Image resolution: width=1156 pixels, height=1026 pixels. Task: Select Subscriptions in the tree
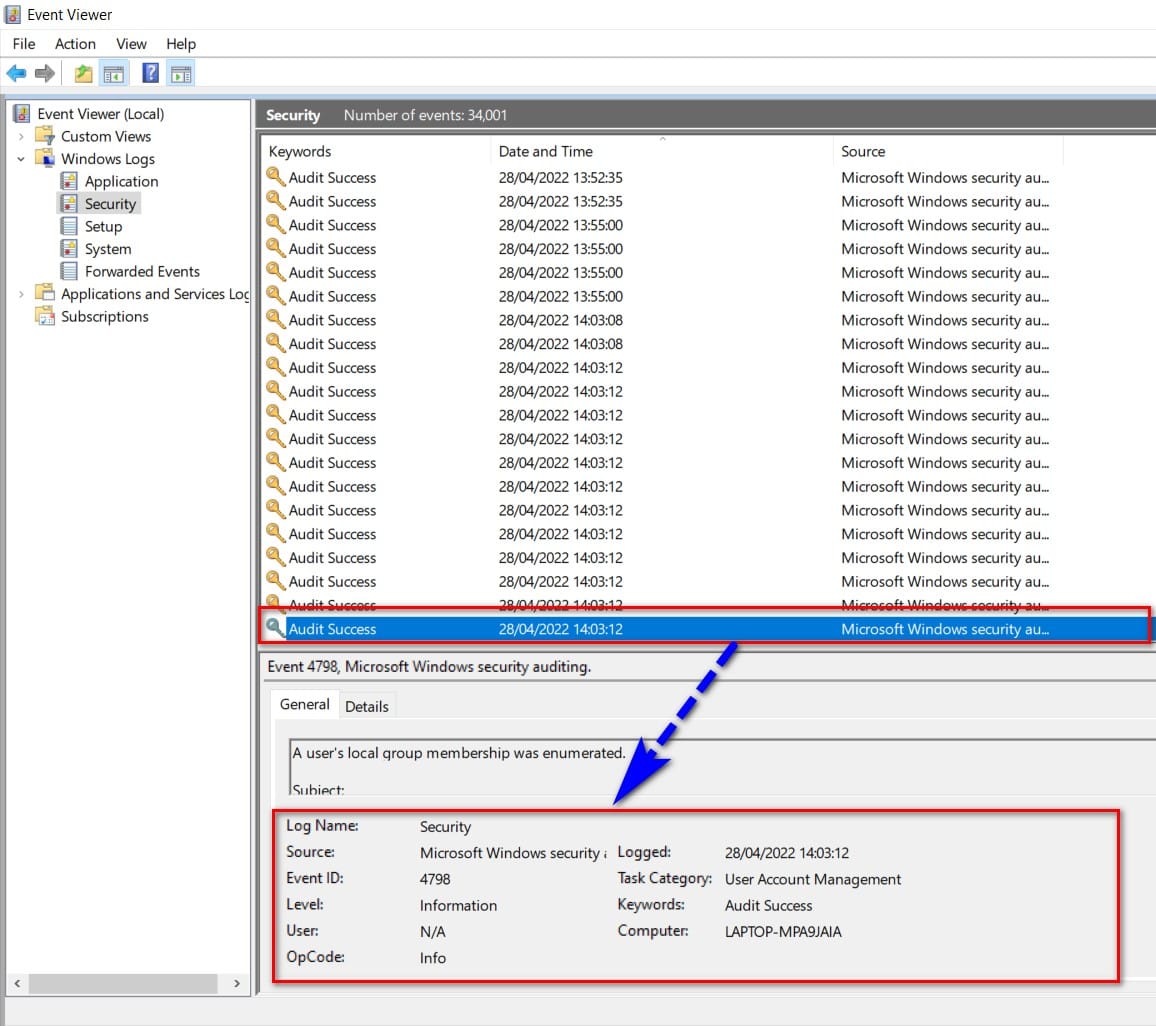(105, 316)
